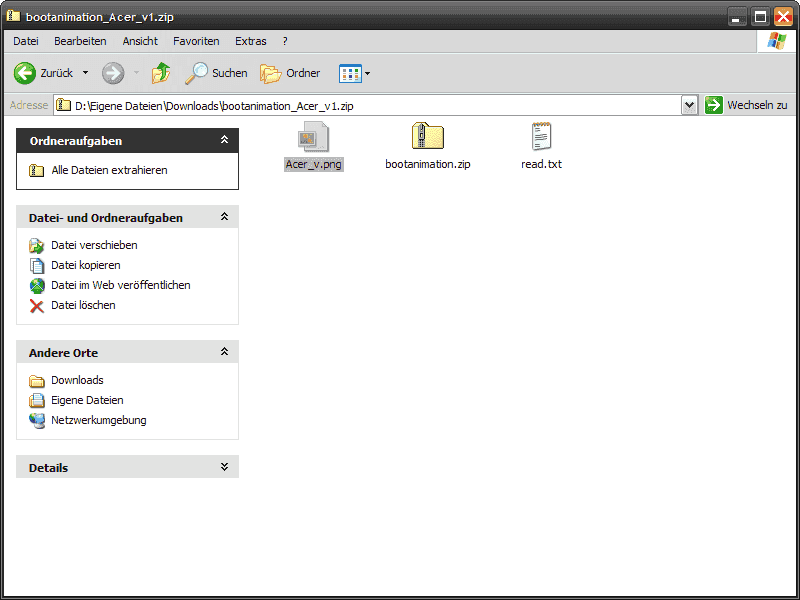Click the Eigene Dateien folder icon
This screenshot has height=600, width=800.
click(x=37, y=401)
